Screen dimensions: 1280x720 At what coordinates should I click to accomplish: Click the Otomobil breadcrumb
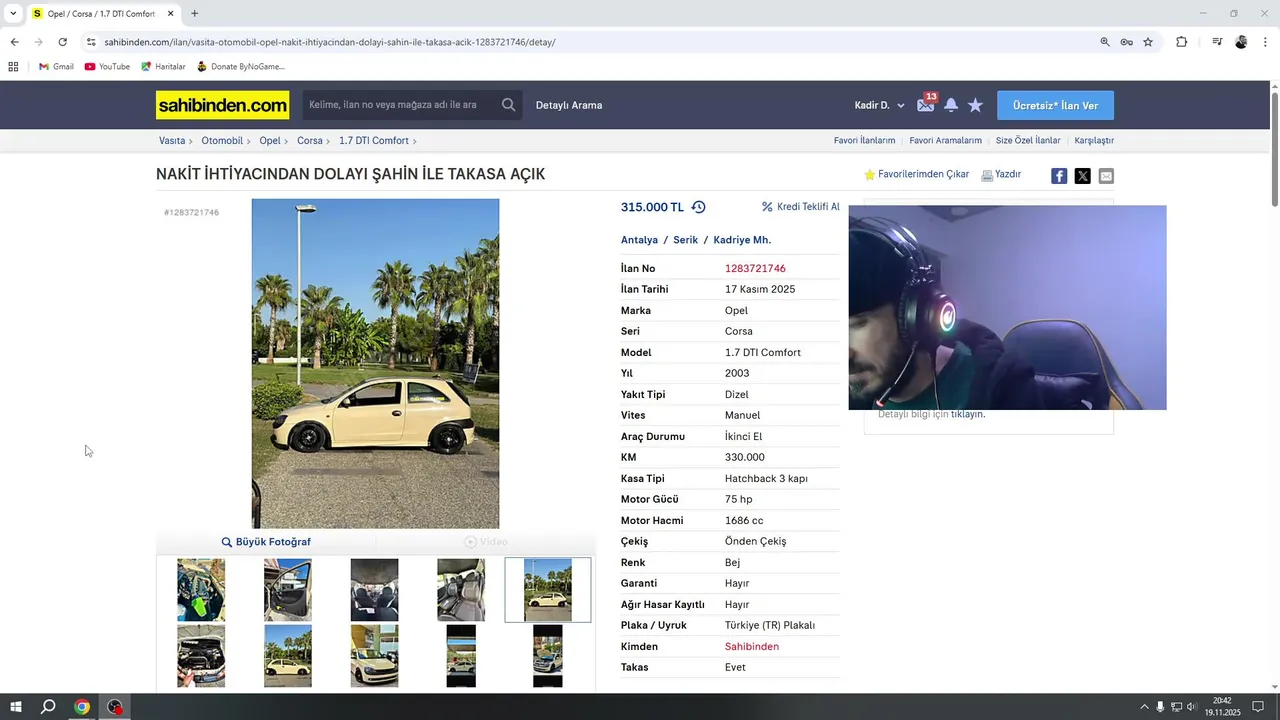coord(222,141)
